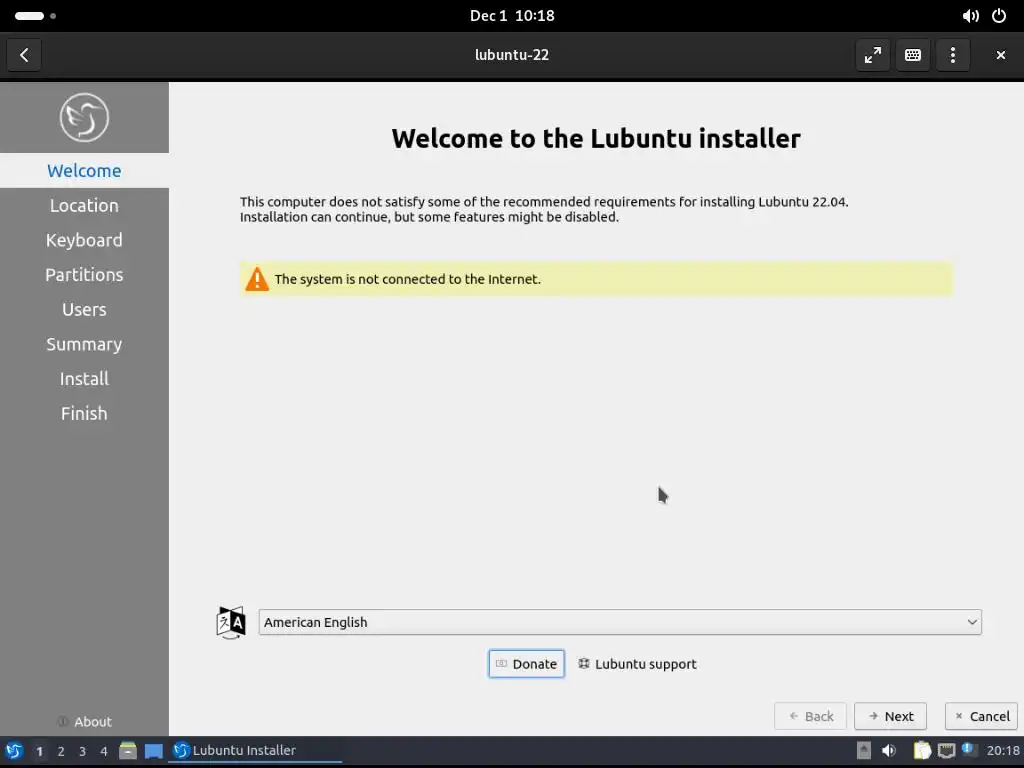Click the orange warning triangle icon
Screen dimensions: 1024x768
click(x=257, y=279)
